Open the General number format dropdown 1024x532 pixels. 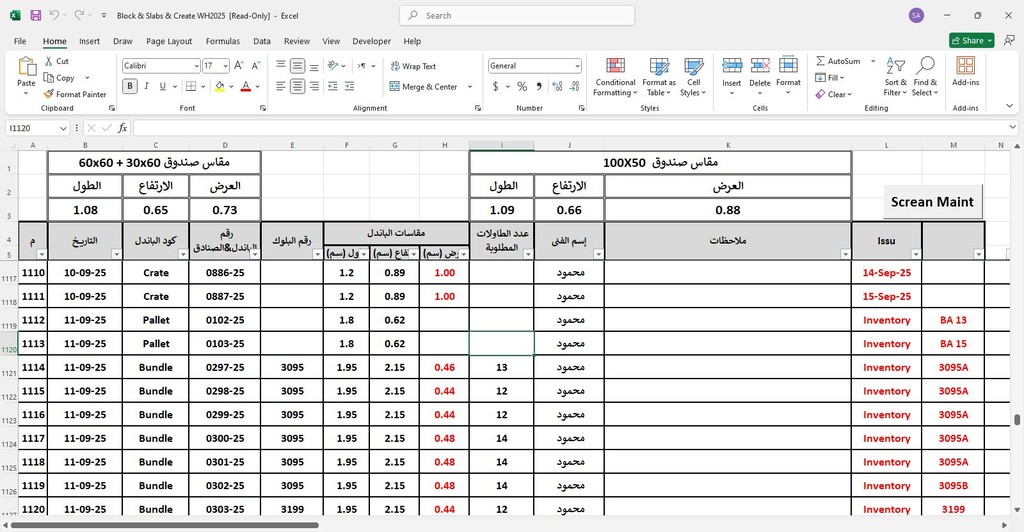pyautogui.click(x=577, y=66)
